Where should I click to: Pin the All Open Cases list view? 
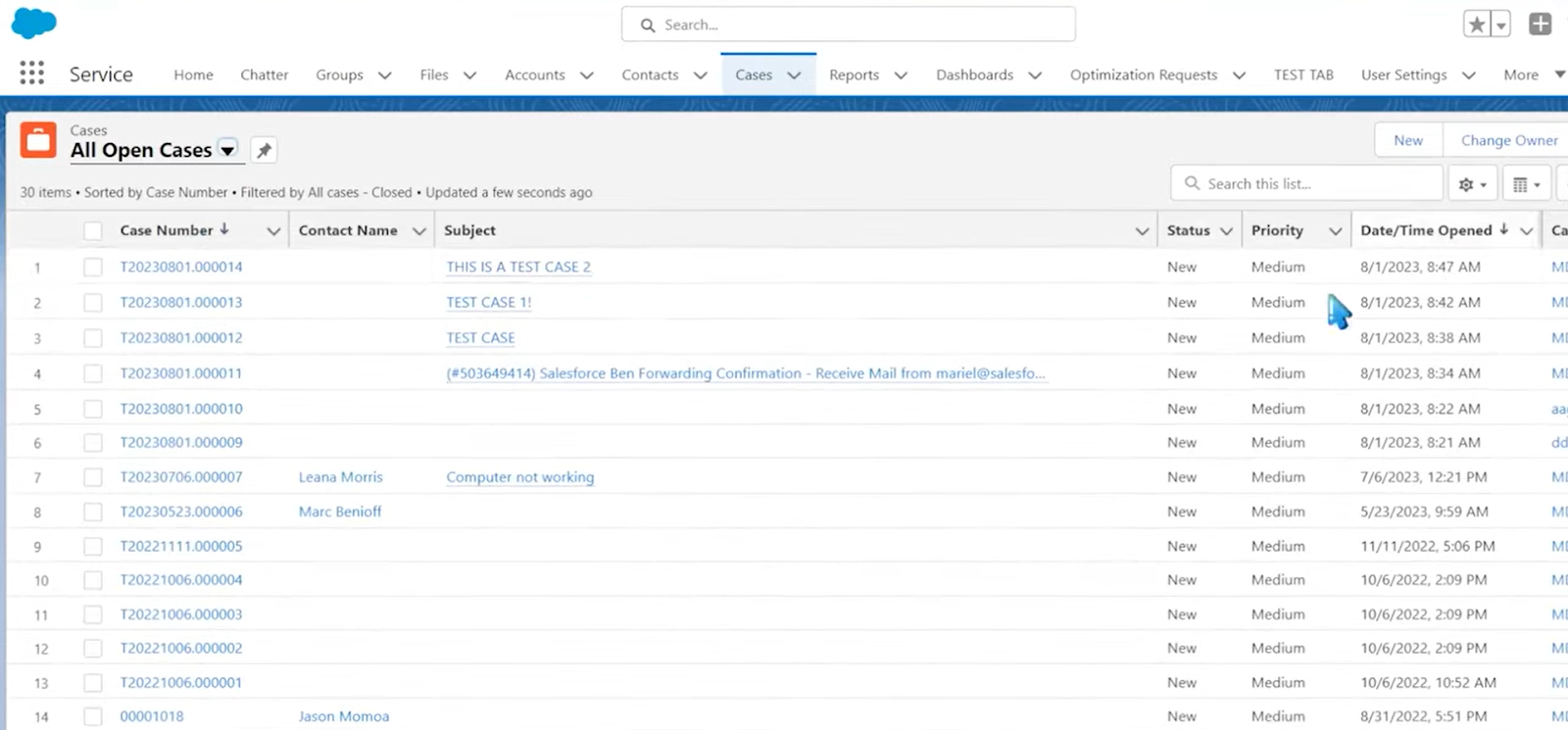tap(264, 150)
